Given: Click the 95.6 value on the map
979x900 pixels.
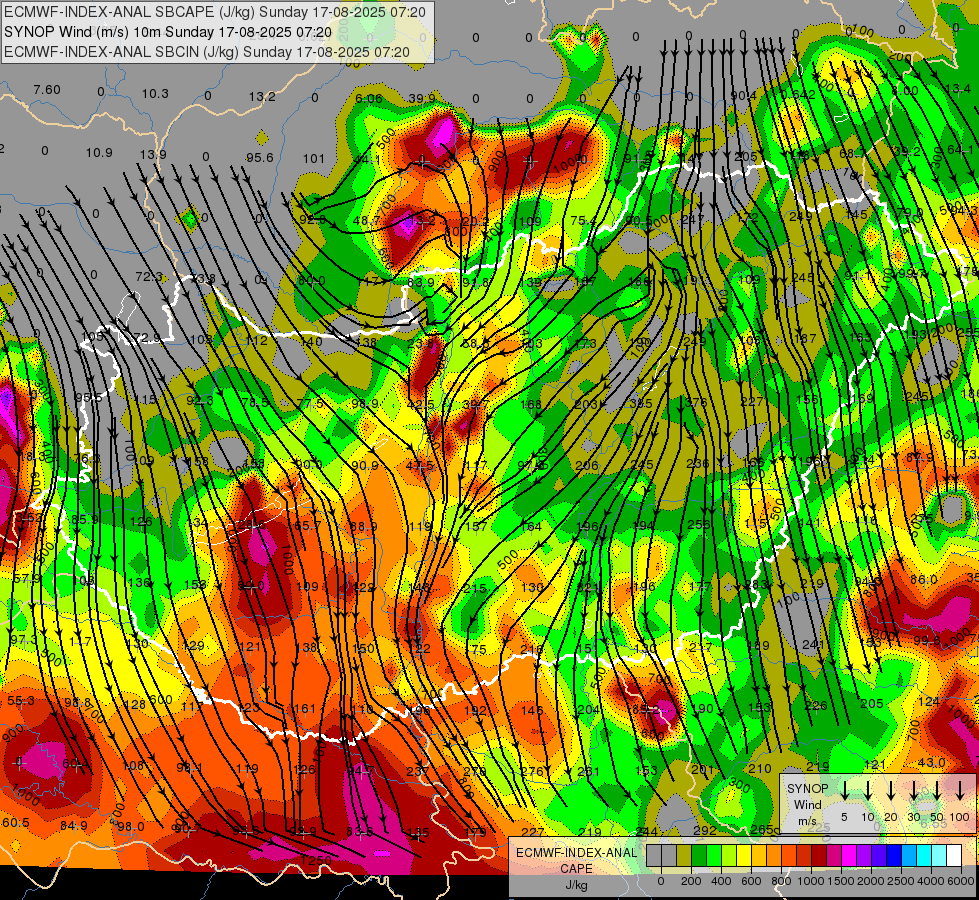Looking at the screenshot, I should pyautogui.click(x=259, y=158).
